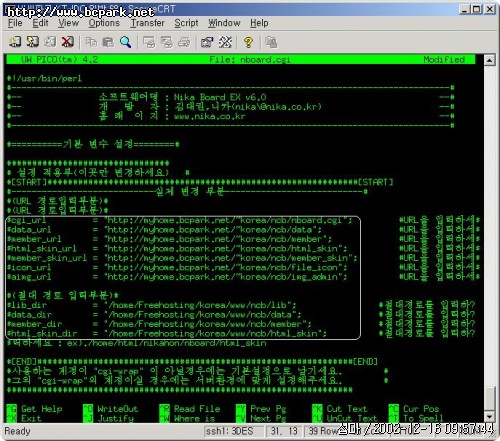Open the View menu
This screenshot has height=441, width=500.
click(x=69, y=23)
